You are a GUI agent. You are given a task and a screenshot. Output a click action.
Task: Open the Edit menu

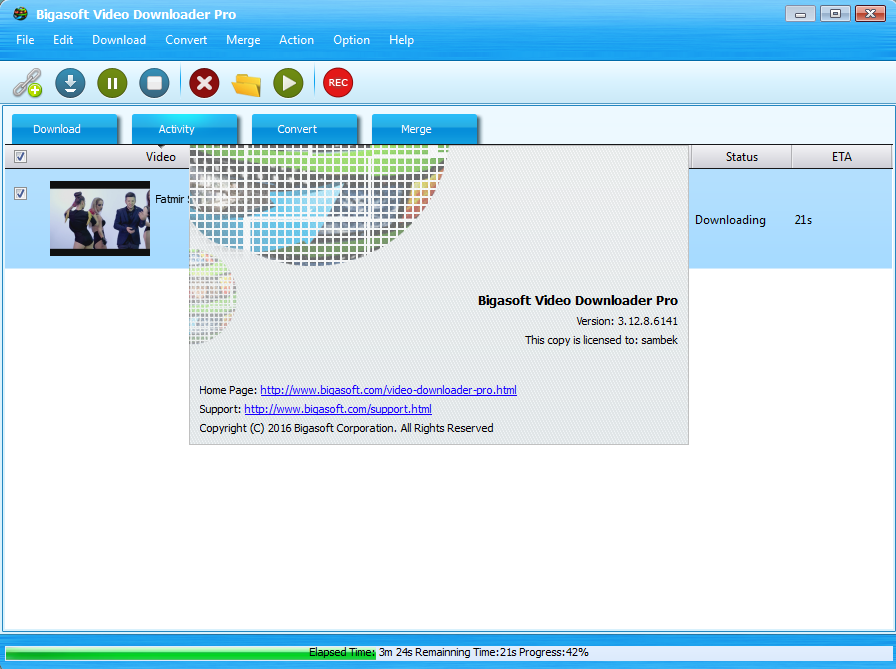pos(63,40)
